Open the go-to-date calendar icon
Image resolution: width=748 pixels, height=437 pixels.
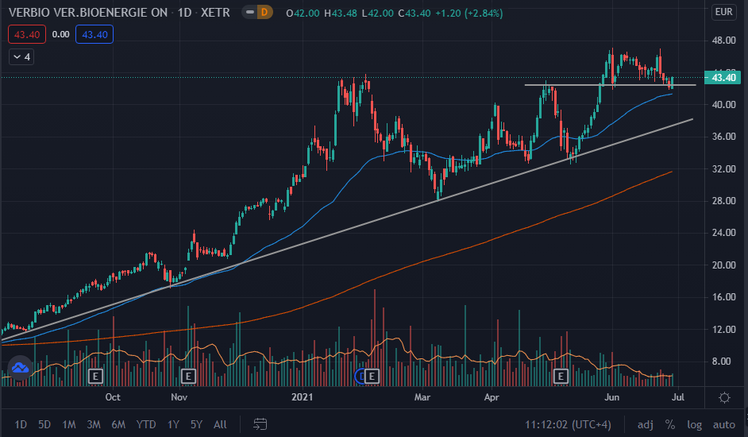(x=260, y=424)
